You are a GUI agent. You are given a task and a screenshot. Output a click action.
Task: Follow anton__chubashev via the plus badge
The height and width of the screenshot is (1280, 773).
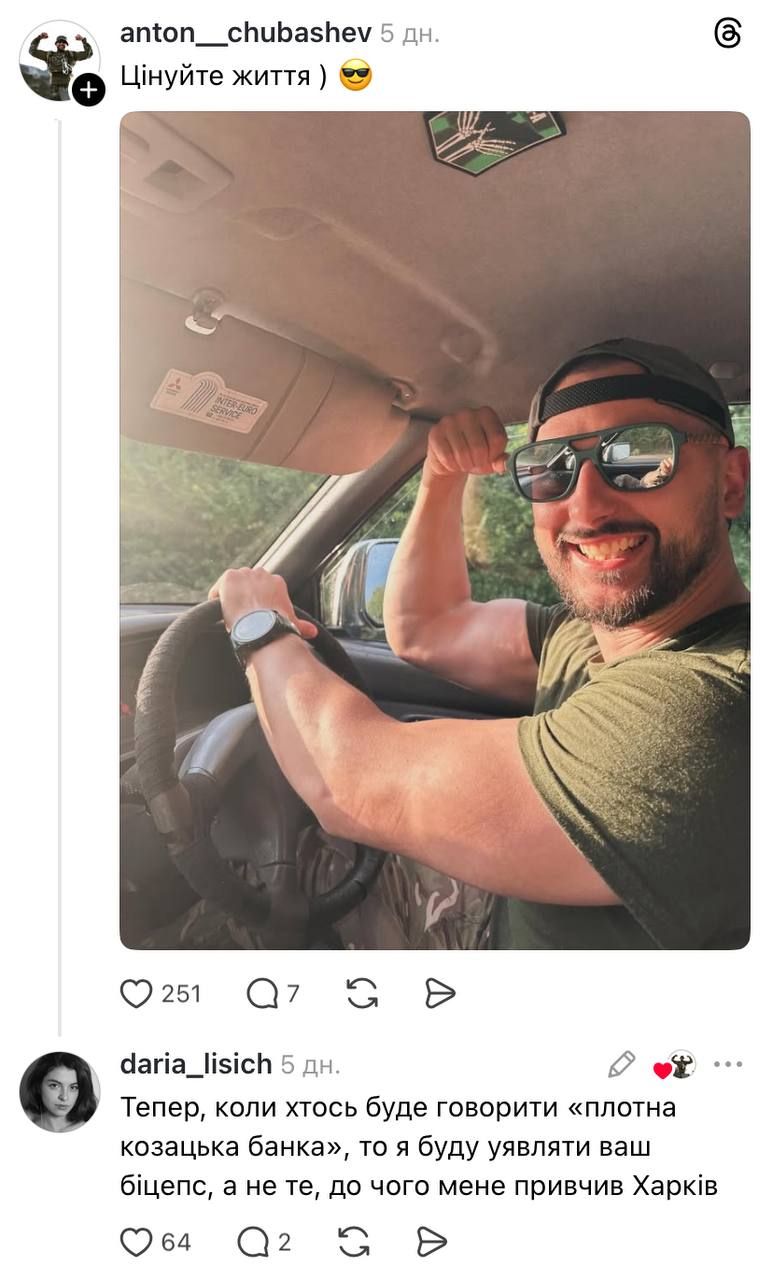88,91
